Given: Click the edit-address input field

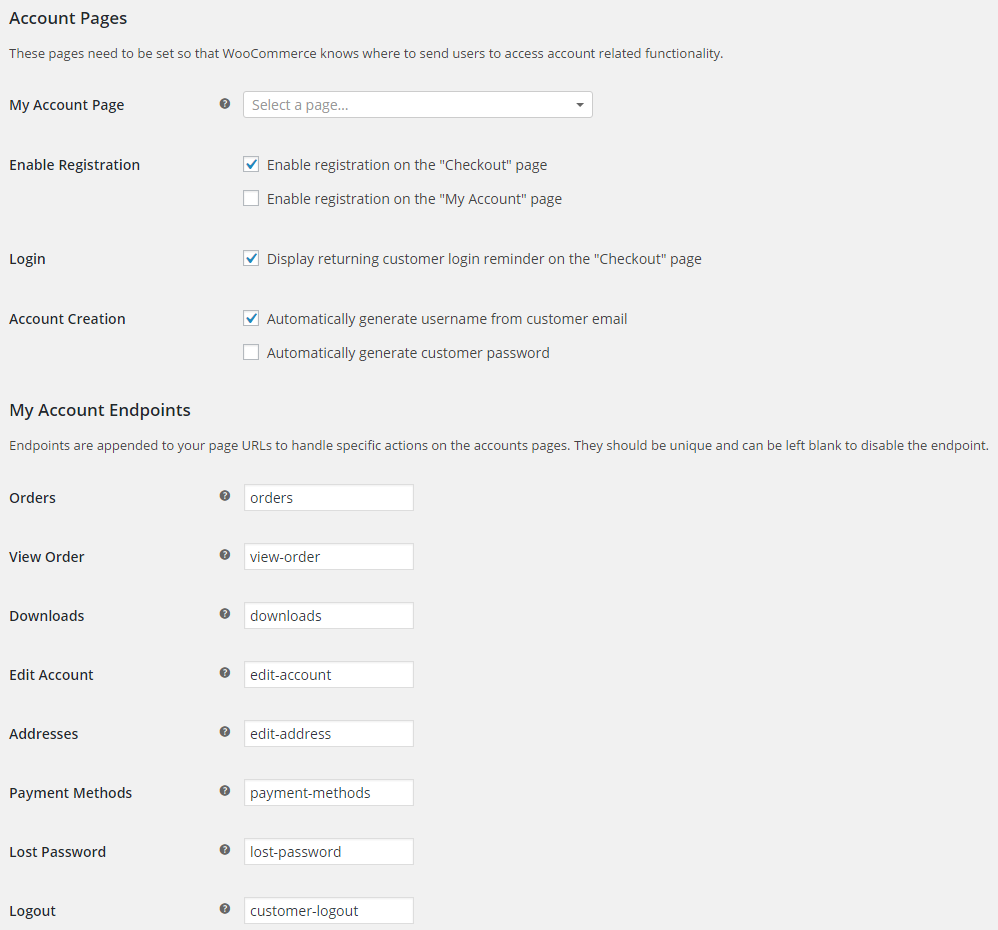Looking at the screenshot, I should (x=328, y=734).
